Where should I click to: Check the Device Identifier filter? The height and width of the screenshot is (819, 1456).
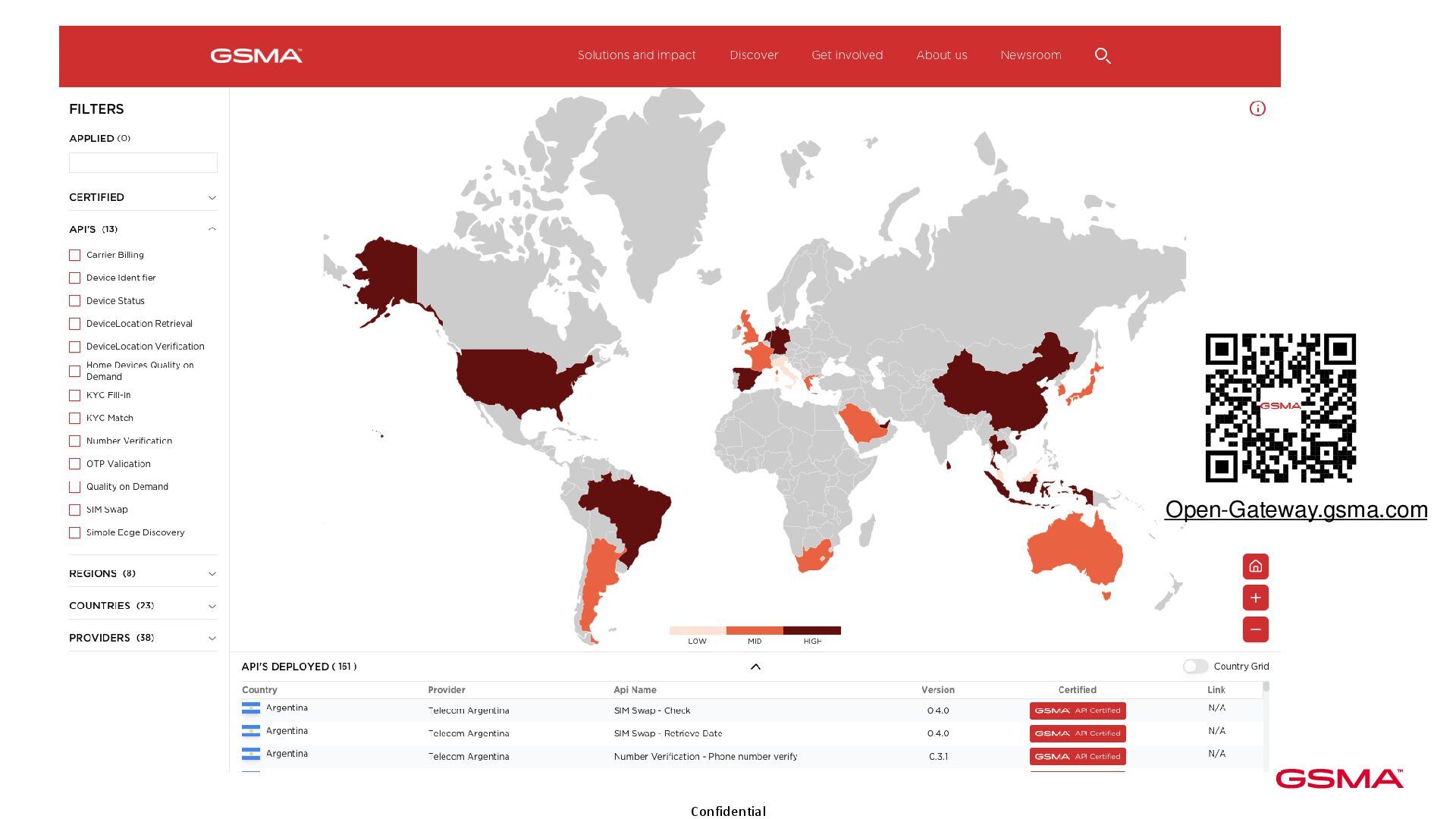pos(75,278)
